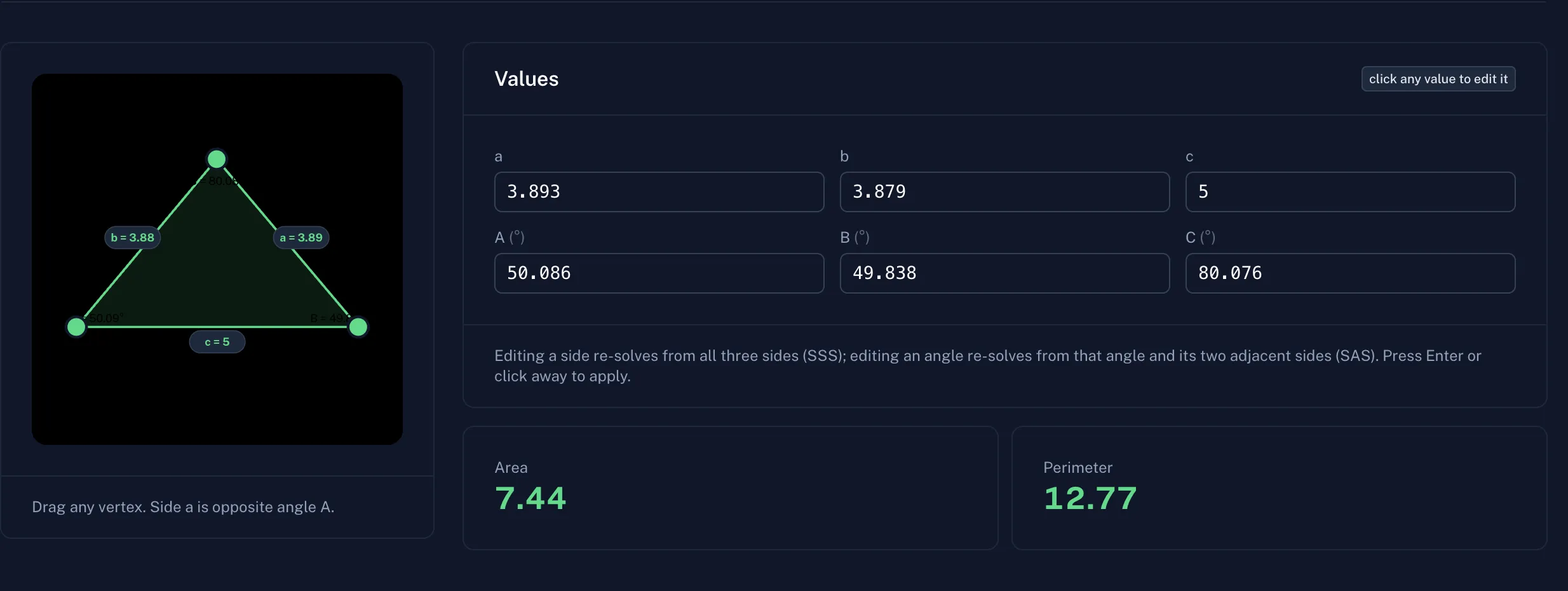Focus the side b input with 3.879
Viewport: 1568px width, 591px height.
click(1004, 192)
